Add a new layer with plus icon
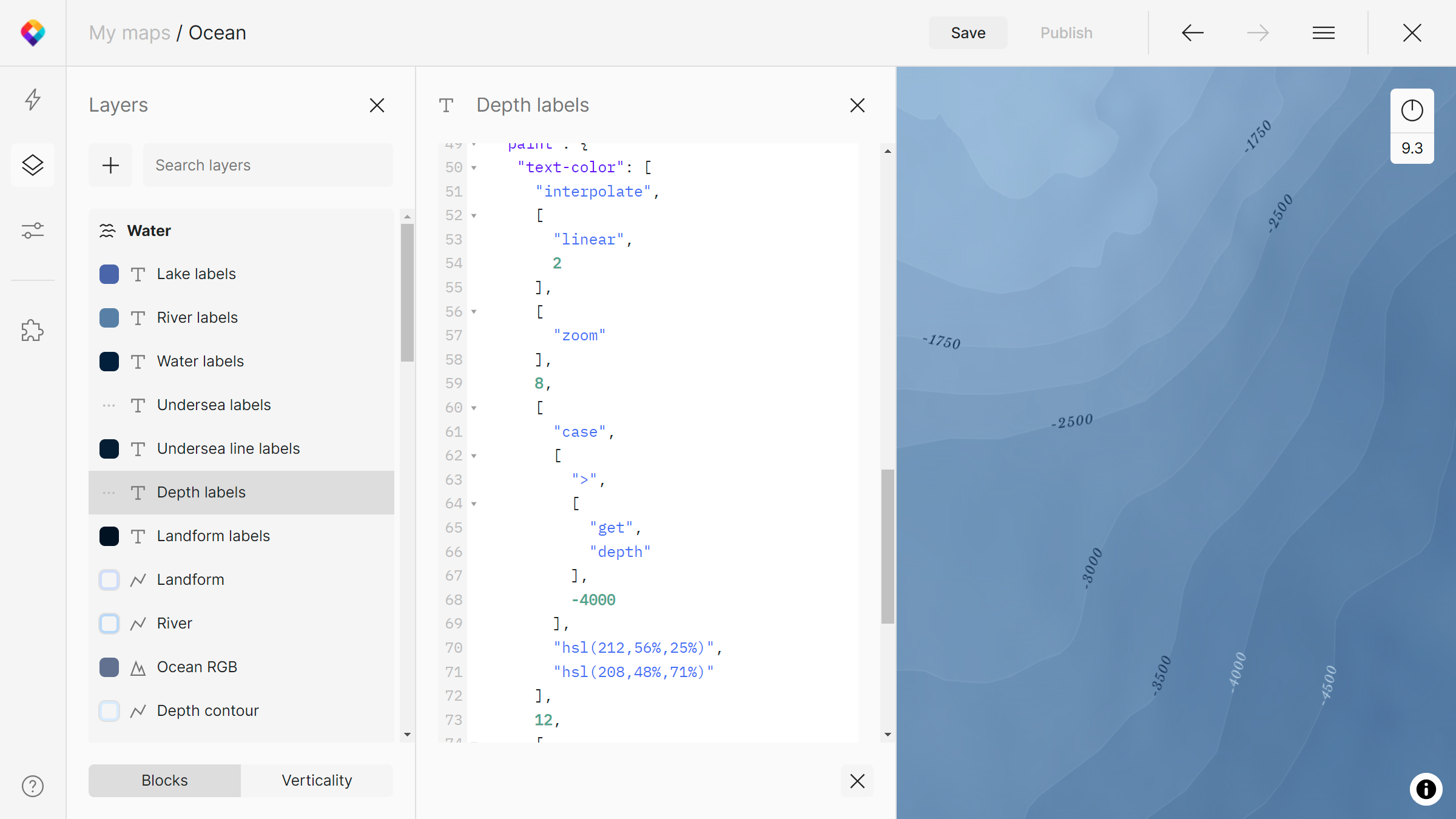The height and width of the screenshot is (819, 1456). [x=110, y=165]
